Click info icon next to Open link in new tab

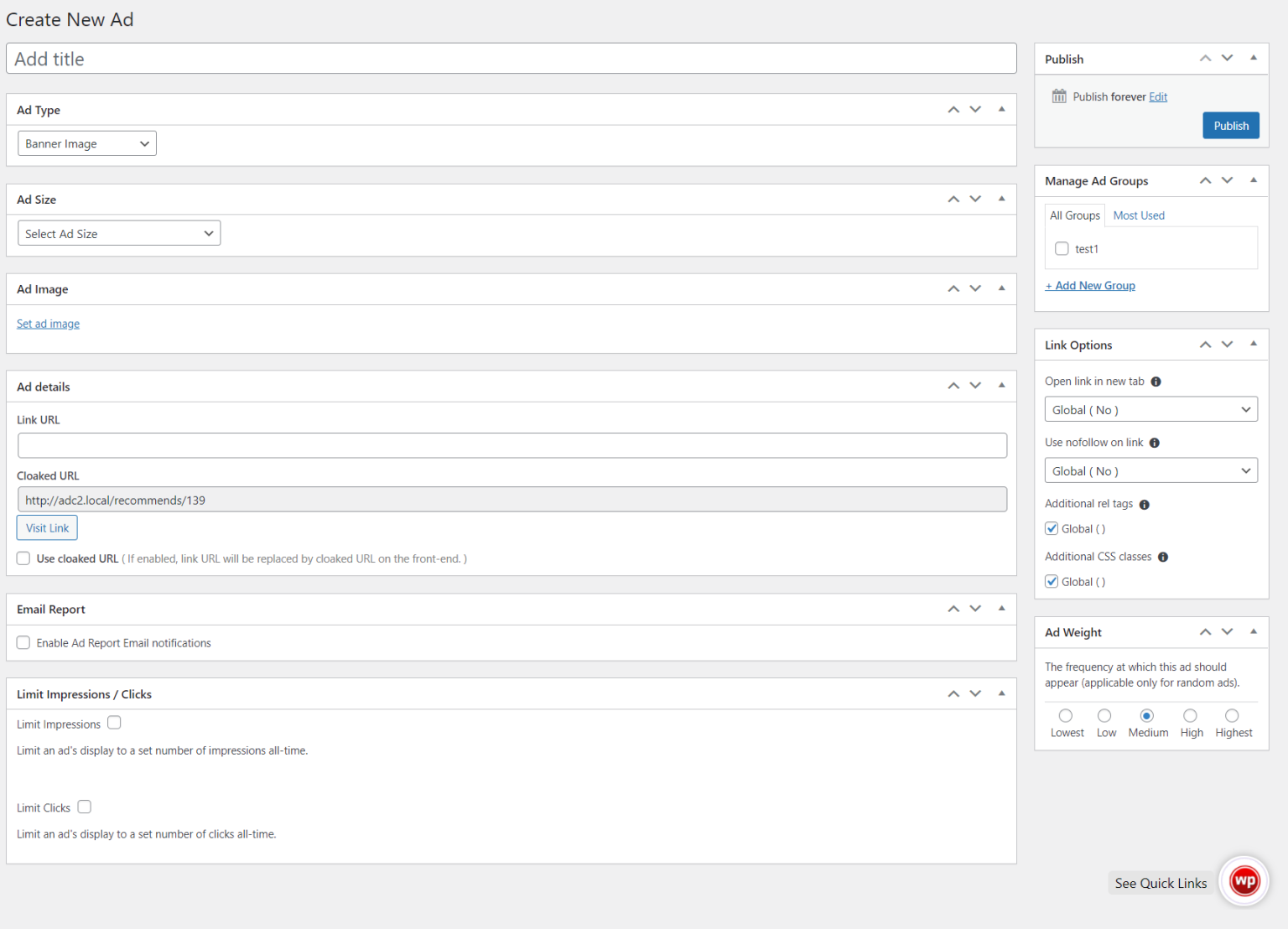(x=1156, y=381)
